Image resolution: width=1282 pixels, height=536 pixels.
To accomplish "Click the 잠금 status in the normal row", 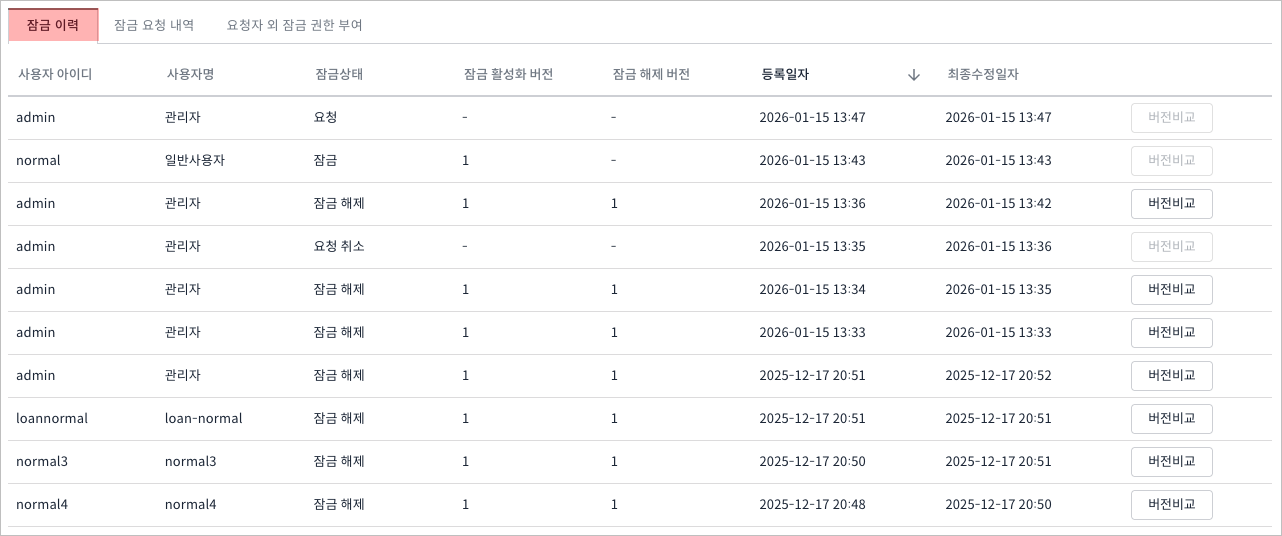I will tap(325, 160).
